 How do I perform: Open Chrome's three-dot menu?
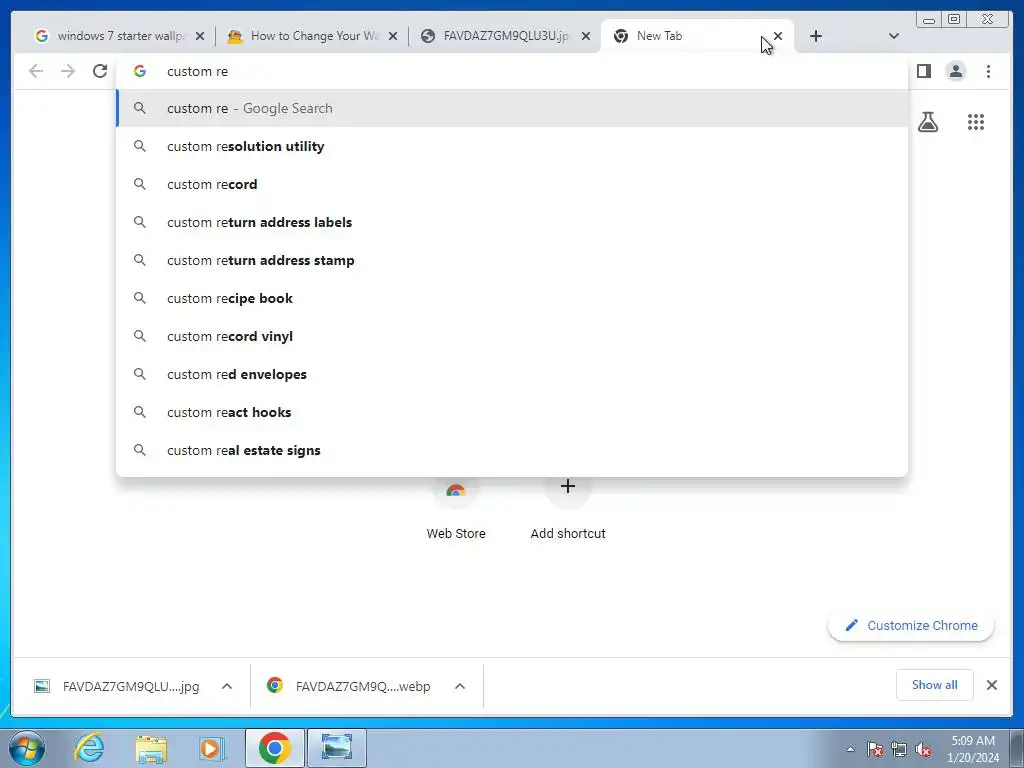pyautogui.click(x=988, y=71)
